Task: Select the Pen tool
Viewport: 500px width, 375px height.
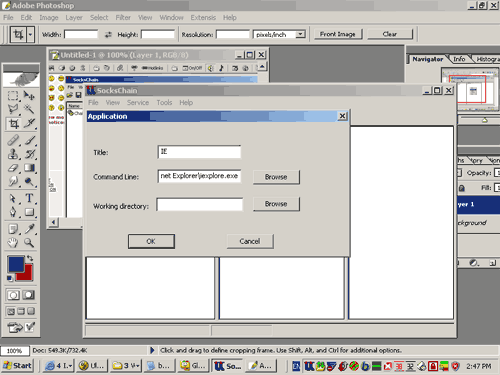Action: pyautogui.click(x=13, y=212)
